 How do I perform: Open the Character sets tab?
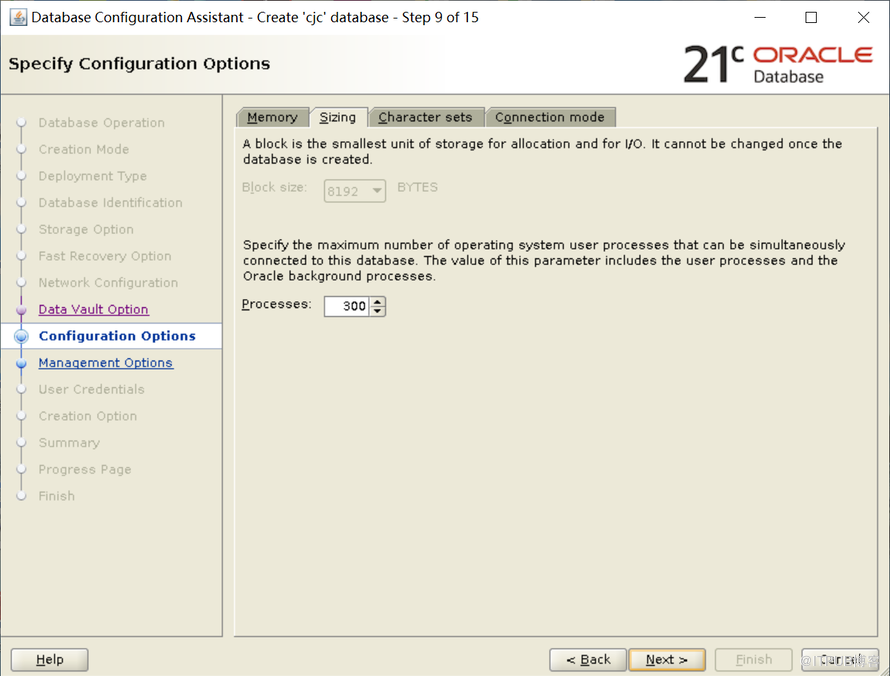tap(426, 117)
